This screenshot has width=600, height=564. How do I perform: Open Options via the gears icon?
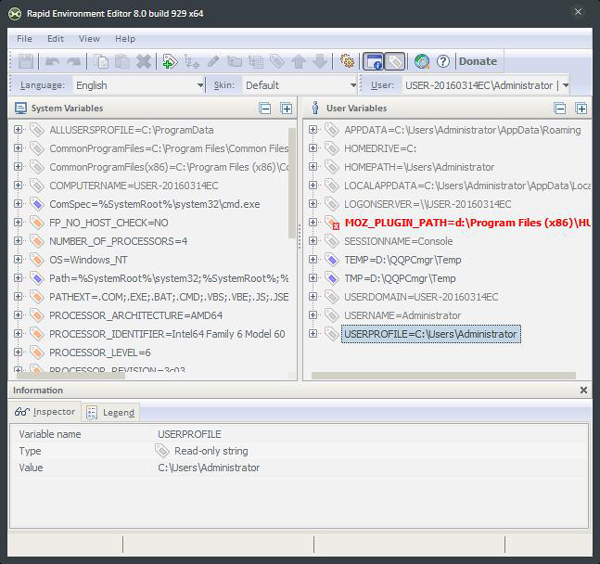coord(347,61)
